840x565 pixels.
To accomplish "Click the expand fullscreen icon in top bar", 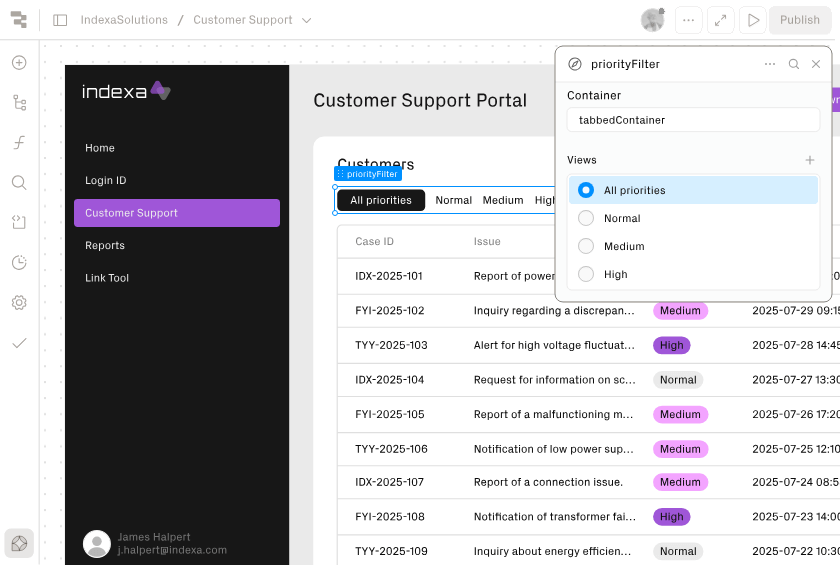I will point(720,20).
